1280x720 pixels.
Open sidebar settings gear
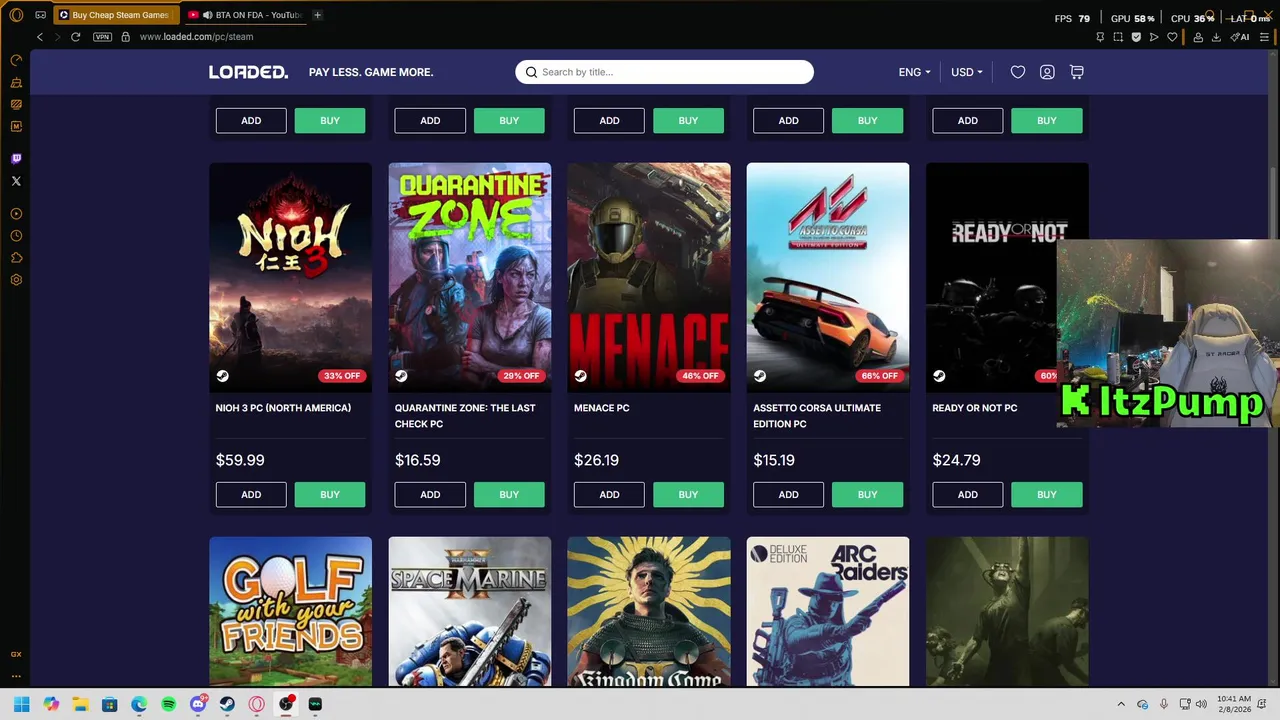(16, 280)
